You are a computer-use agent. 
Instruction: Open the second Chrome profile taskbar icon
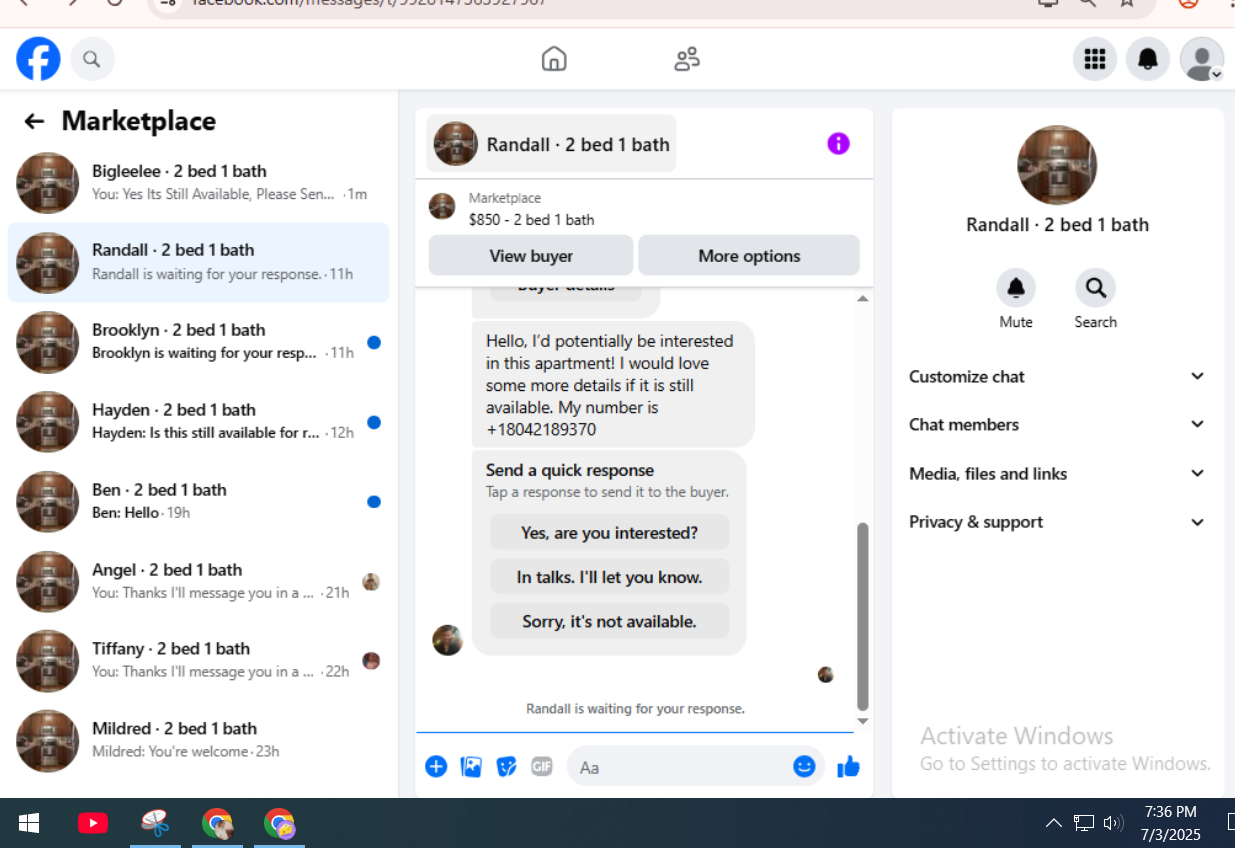[279, 823]
